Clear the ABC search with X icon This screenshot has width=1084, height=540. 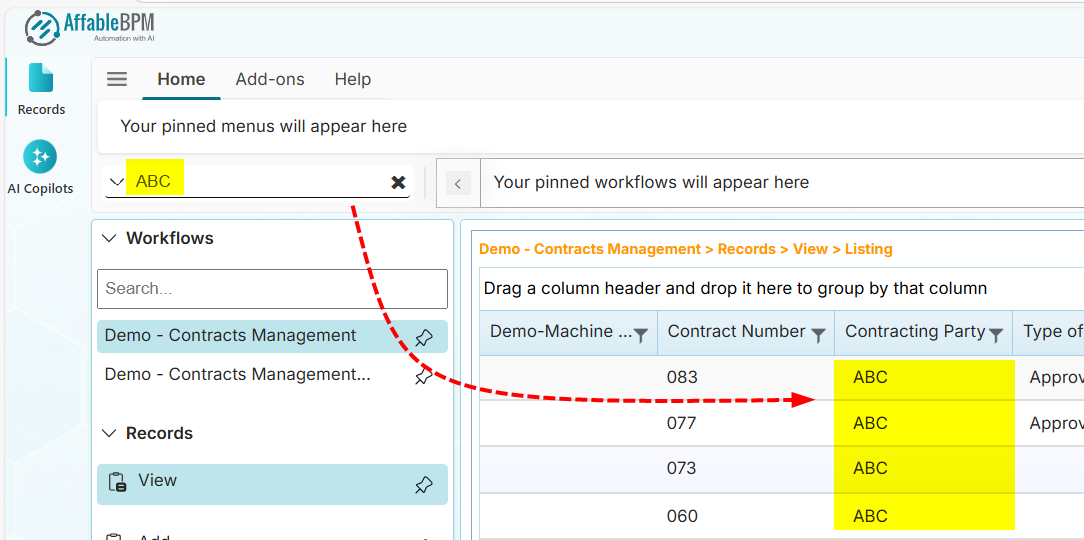tap(398, 182)
